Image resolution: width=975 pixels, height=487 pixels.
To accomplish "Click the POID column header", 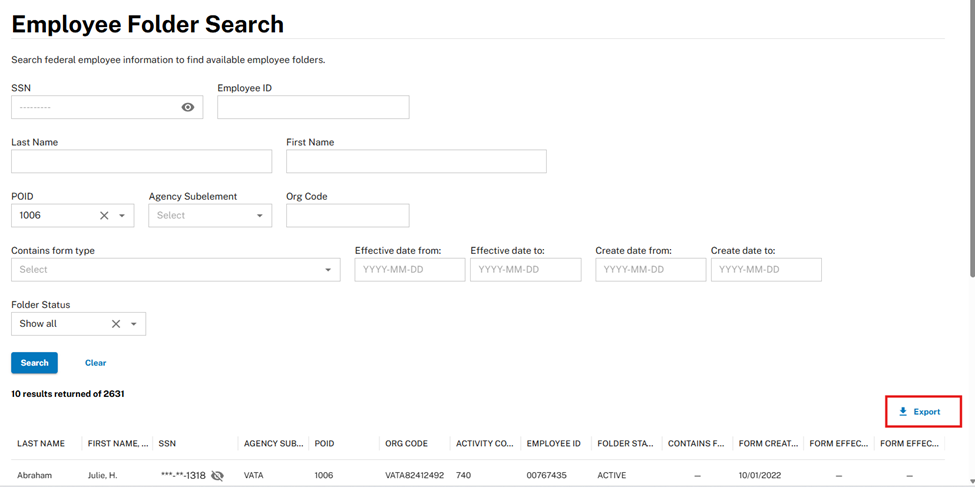I will click(x=324, y=443).
